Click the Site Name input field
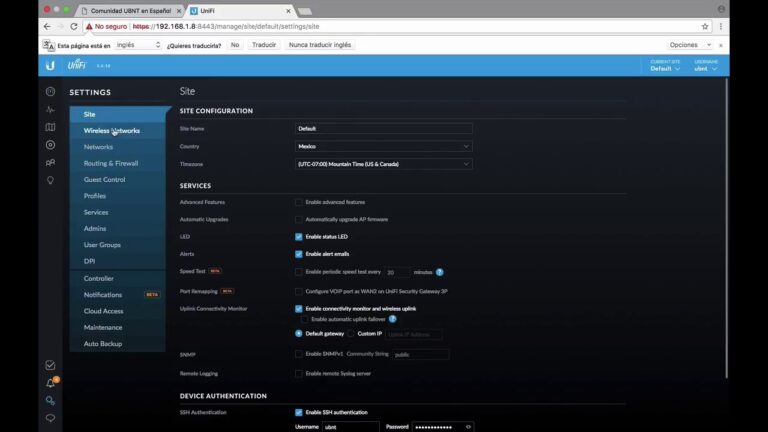 pos(384,129)
